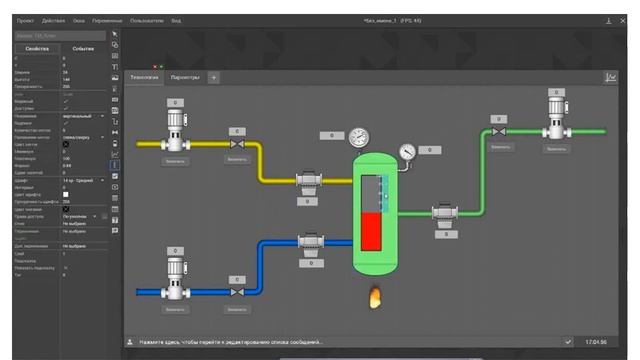Toggle the confirm checkmark beside the clock
The height and width of the screenshot is (360, 640).
coord(568,342)
